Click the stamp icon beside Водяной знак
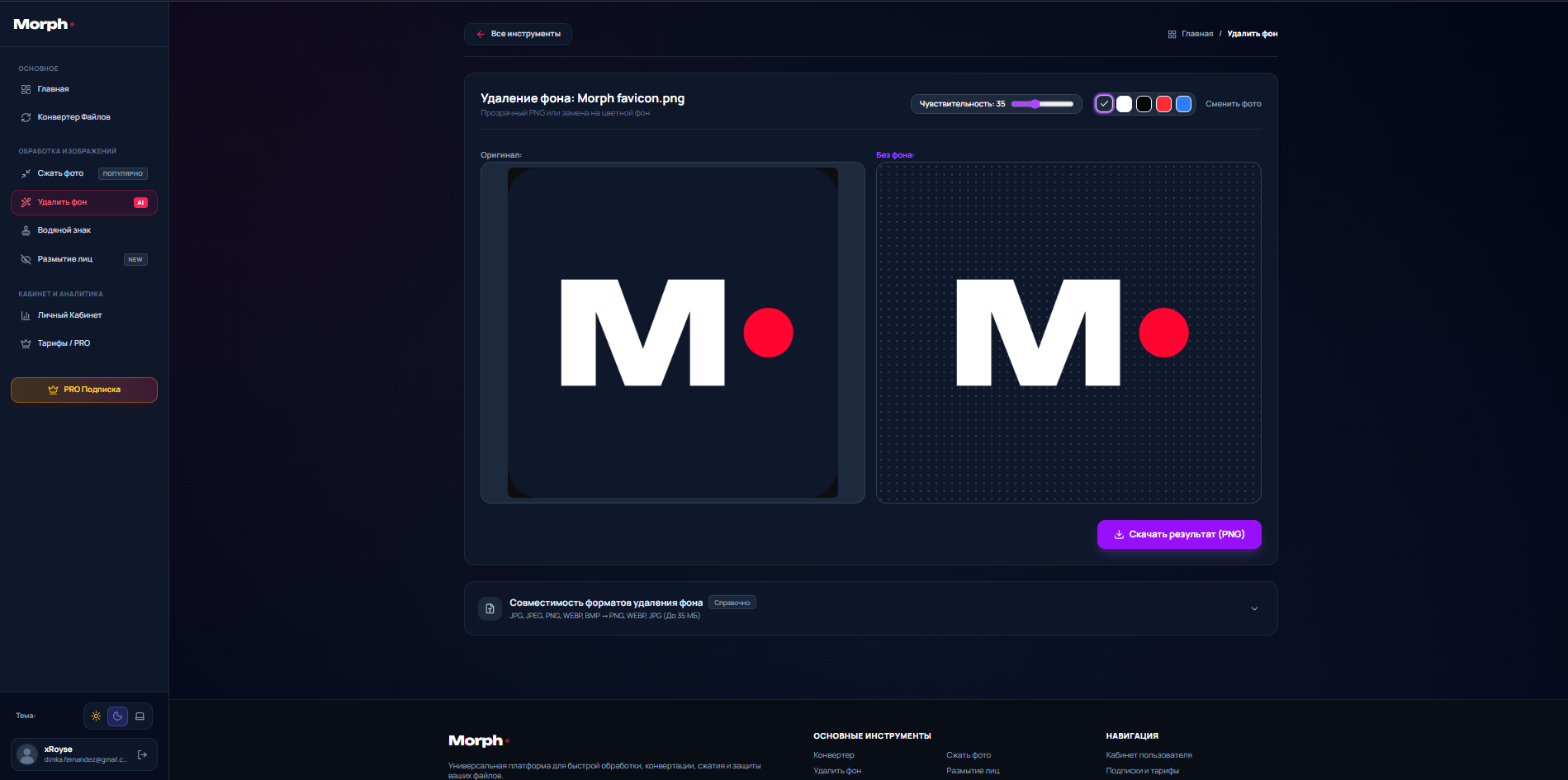 pyautogui.click(x=26, y=230)
